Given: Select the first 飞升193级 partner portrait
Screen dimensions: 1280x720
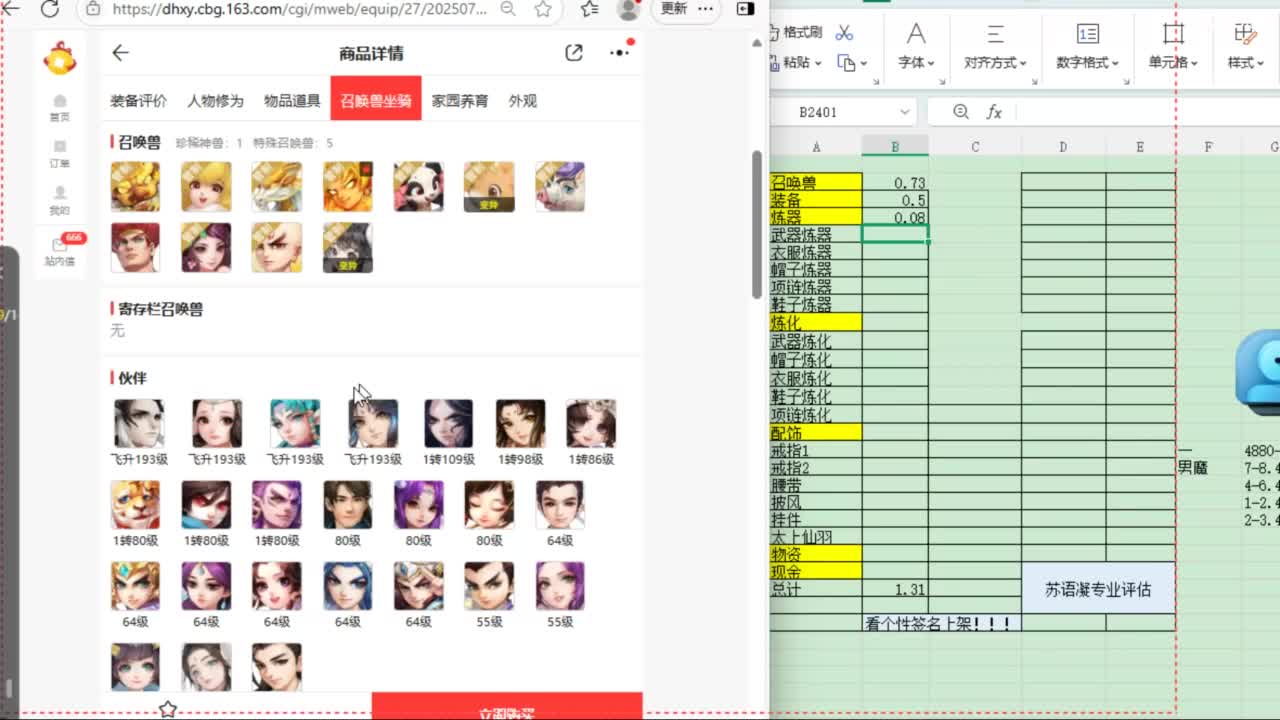Looking at the screenshot, I should coord(138,423).
